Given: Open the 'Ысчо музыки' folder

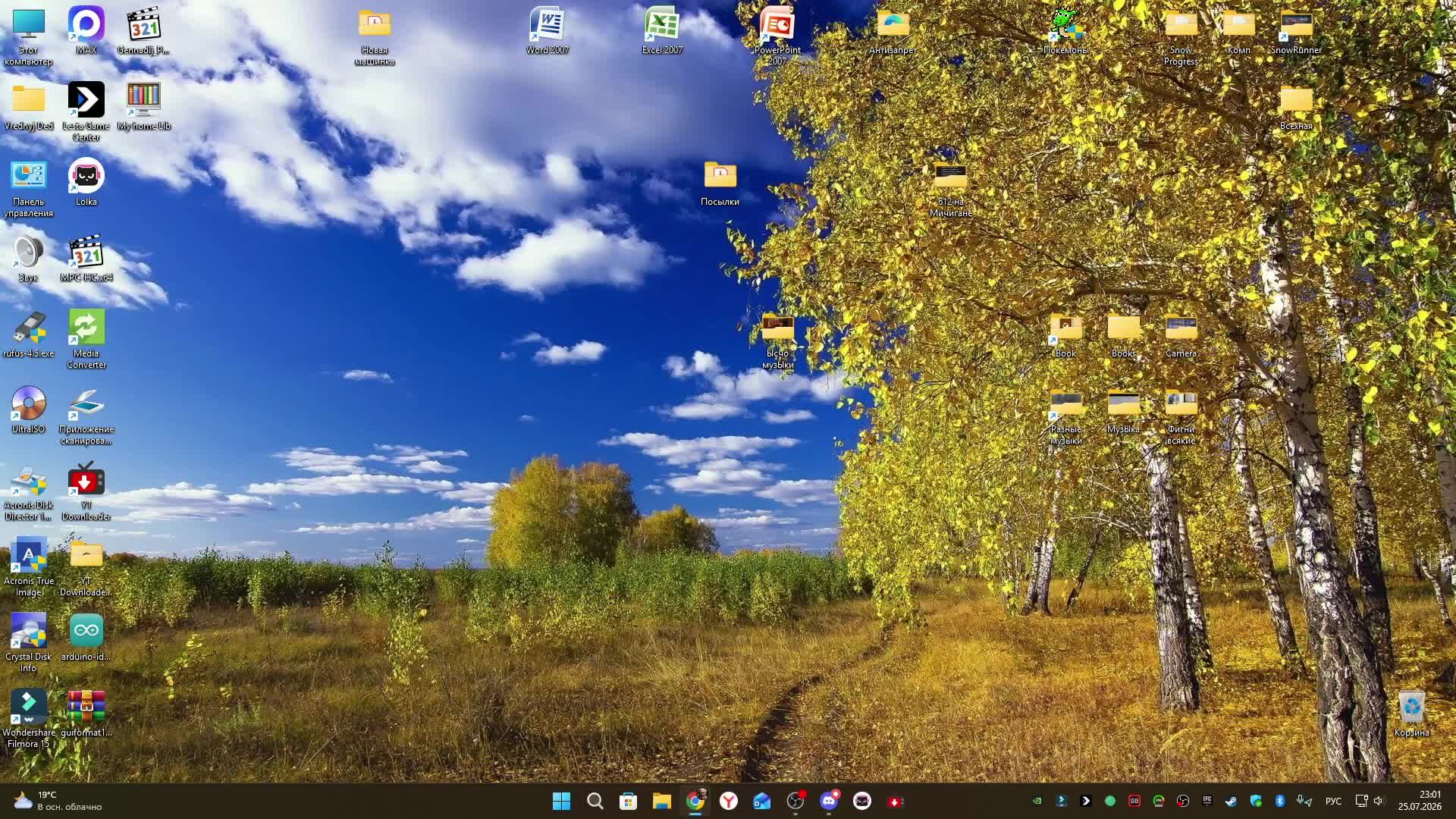Looking at the screenshot, I should click(x=777, y=340).
